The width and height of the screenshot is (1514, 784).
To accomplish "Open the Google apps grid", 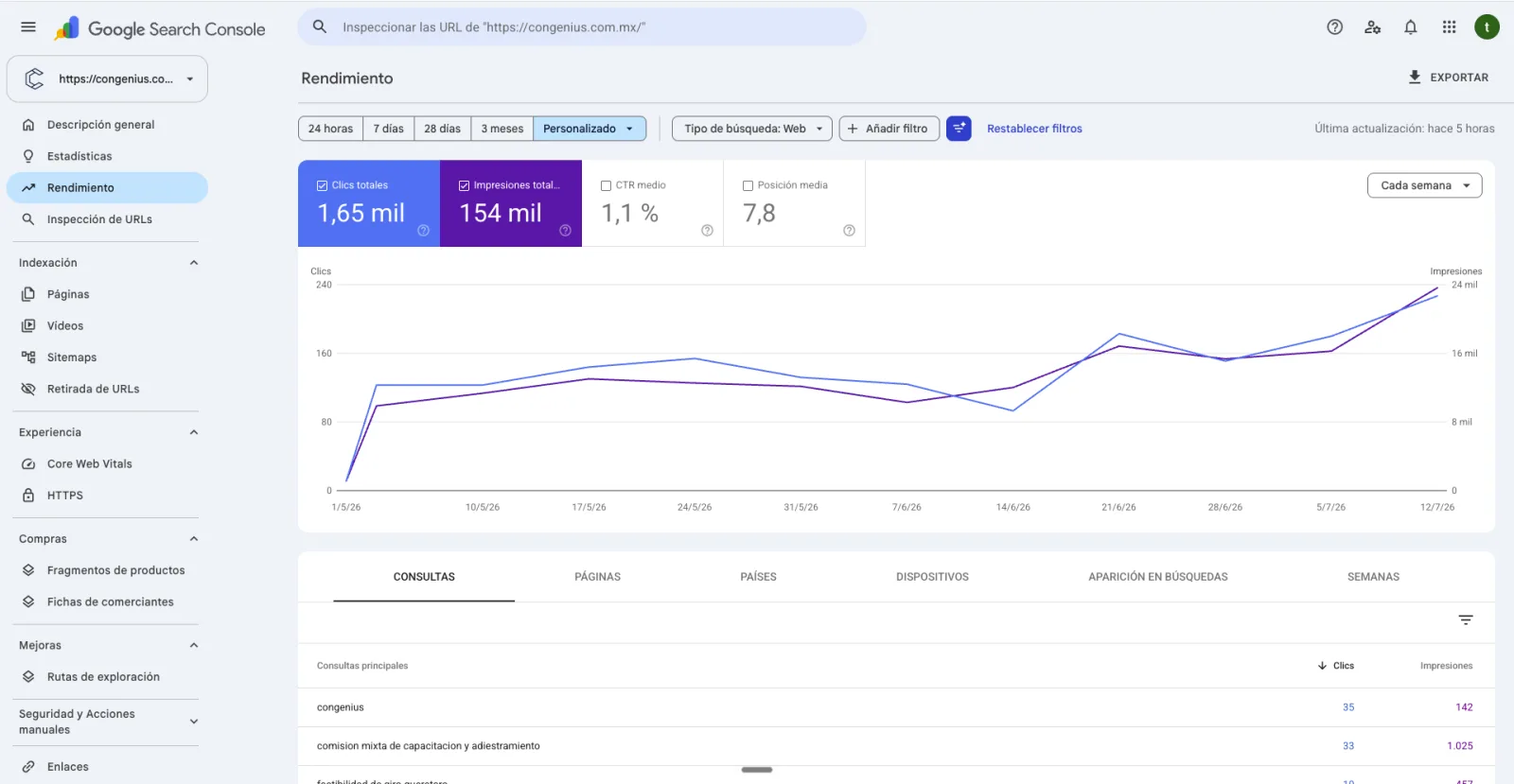I will (1449, 27).
